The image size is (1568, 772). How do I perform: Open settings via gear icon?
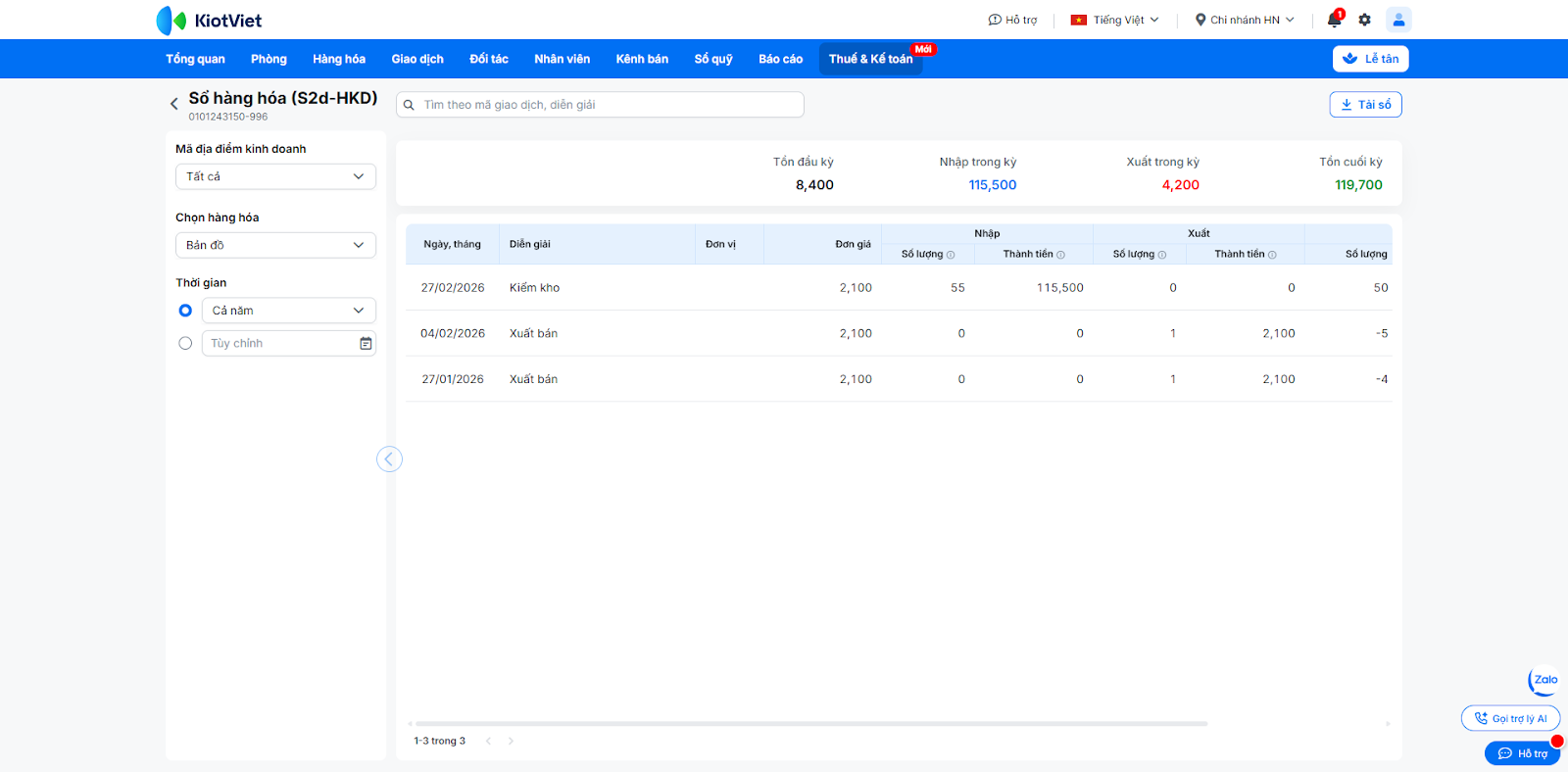[x=1364, y=20]
